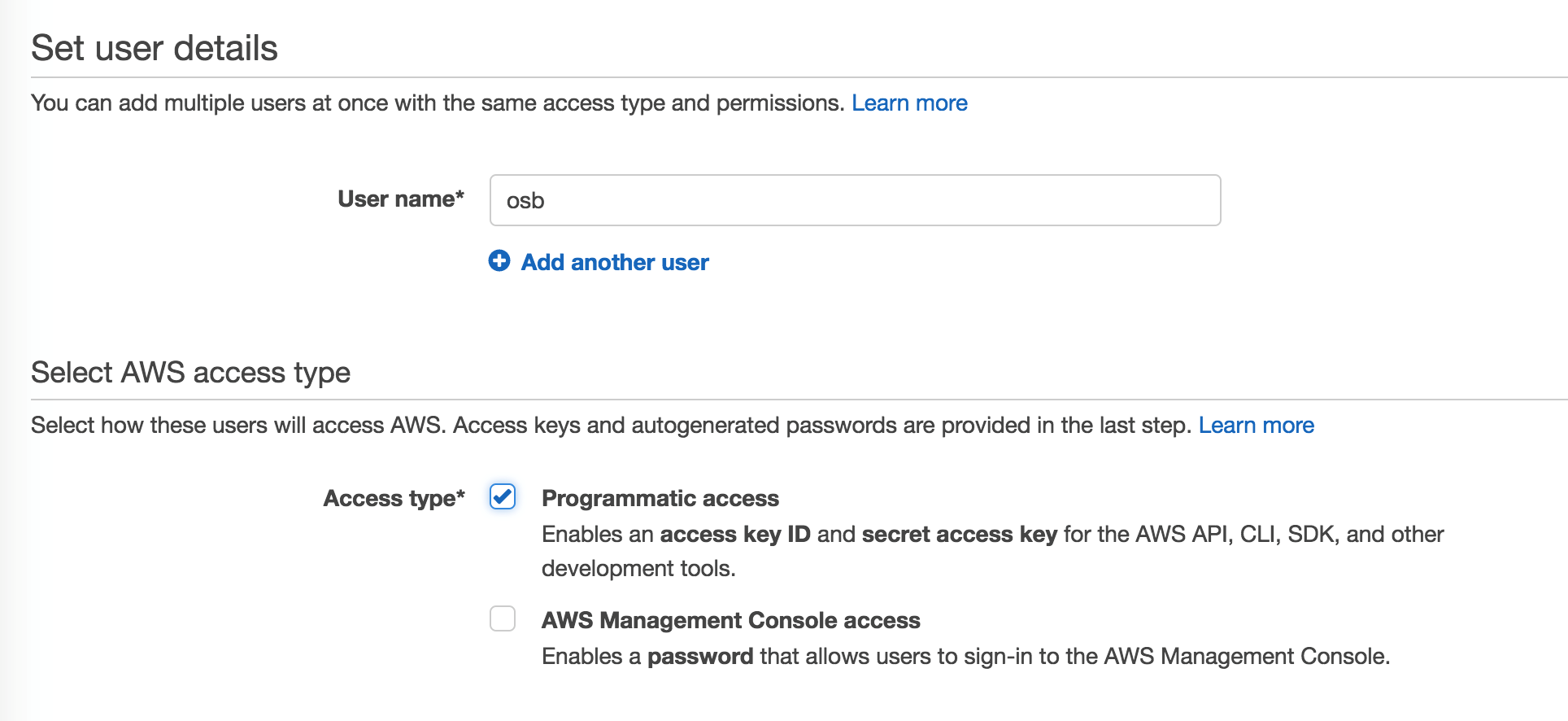Click the bold 'password' word in console description
This screenshot has height=721, width=1568.
699,657
